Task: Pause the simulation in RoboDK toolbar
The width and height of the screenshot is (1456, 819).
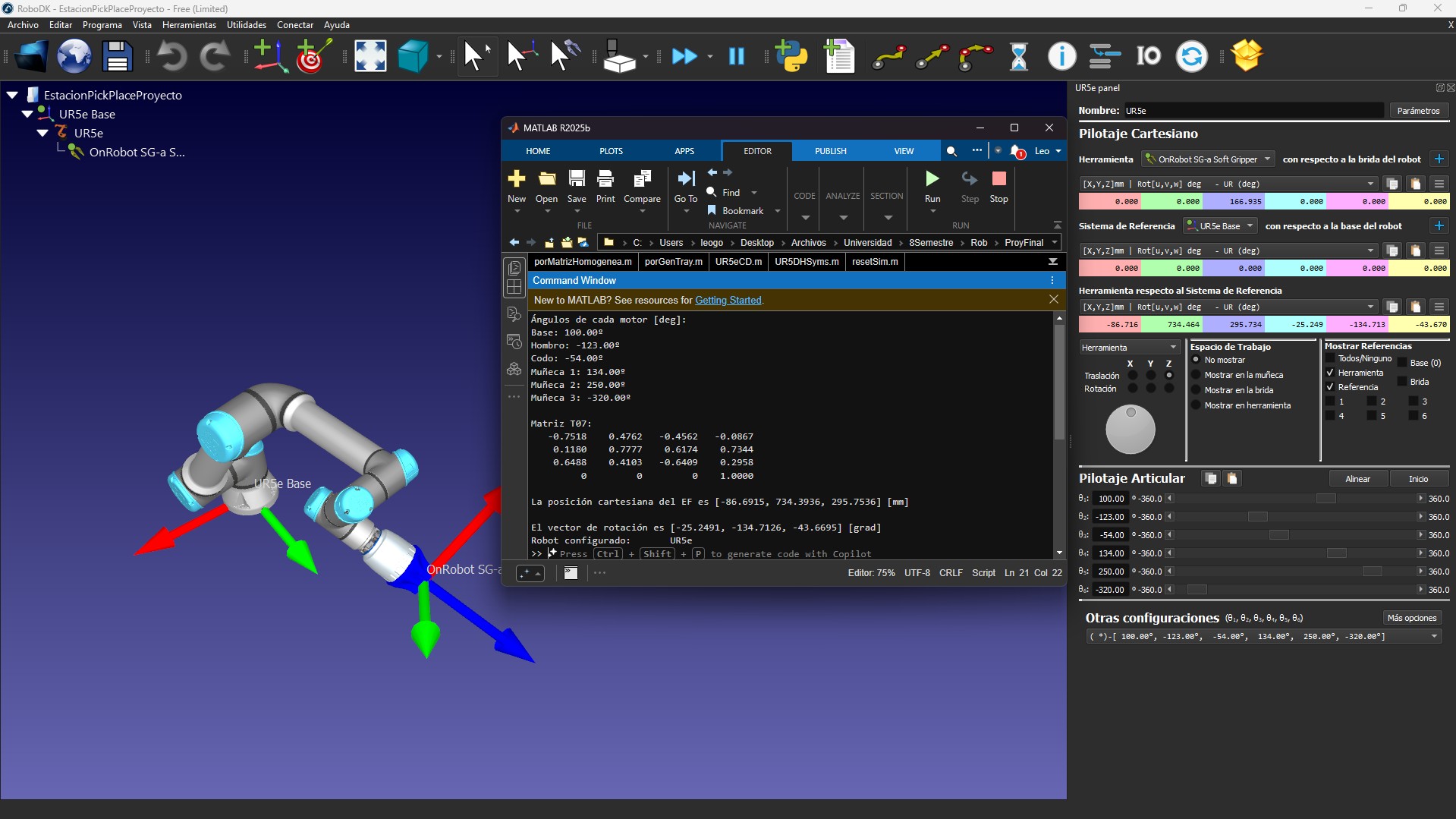Action: [737, 56]
